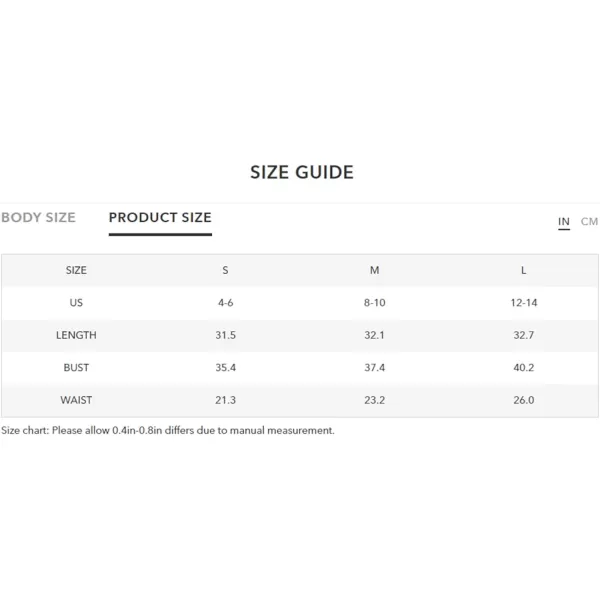
Task: Click the WAIST row label
Action: [76, 400]
